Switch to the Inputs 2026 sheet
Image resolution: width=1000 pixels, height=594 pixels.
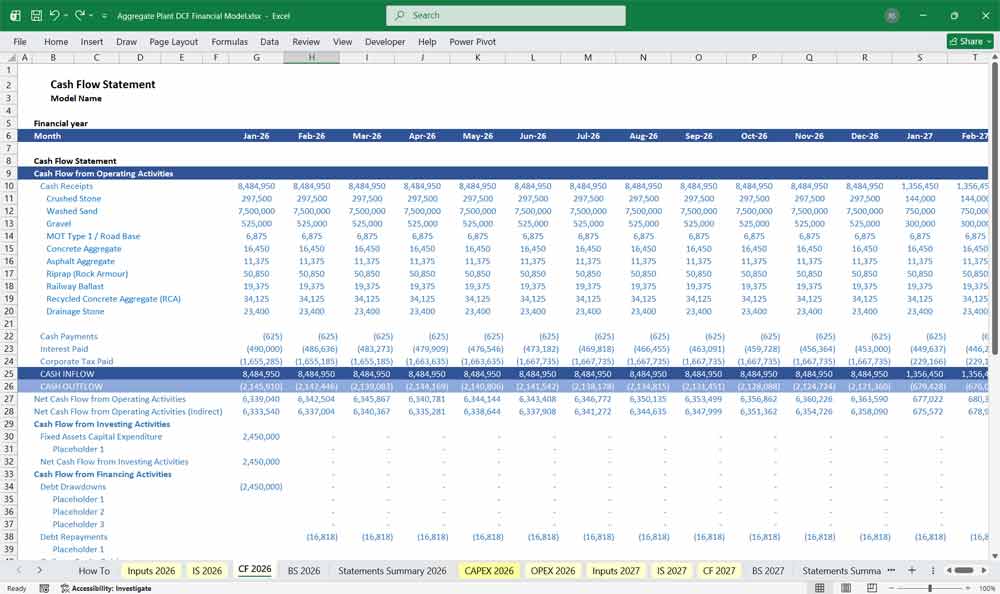tap(151, 571)
